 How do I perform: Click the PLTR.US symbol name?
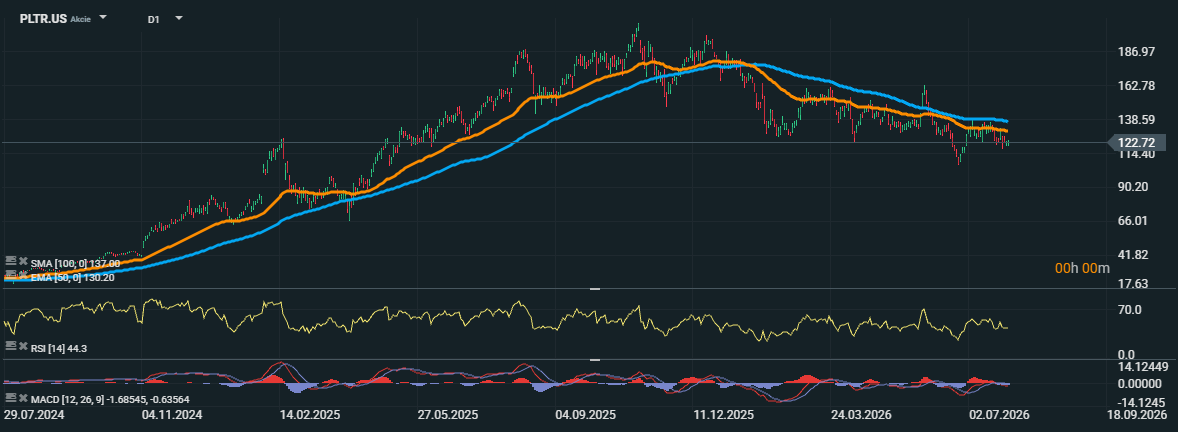[x=44, y=19]
